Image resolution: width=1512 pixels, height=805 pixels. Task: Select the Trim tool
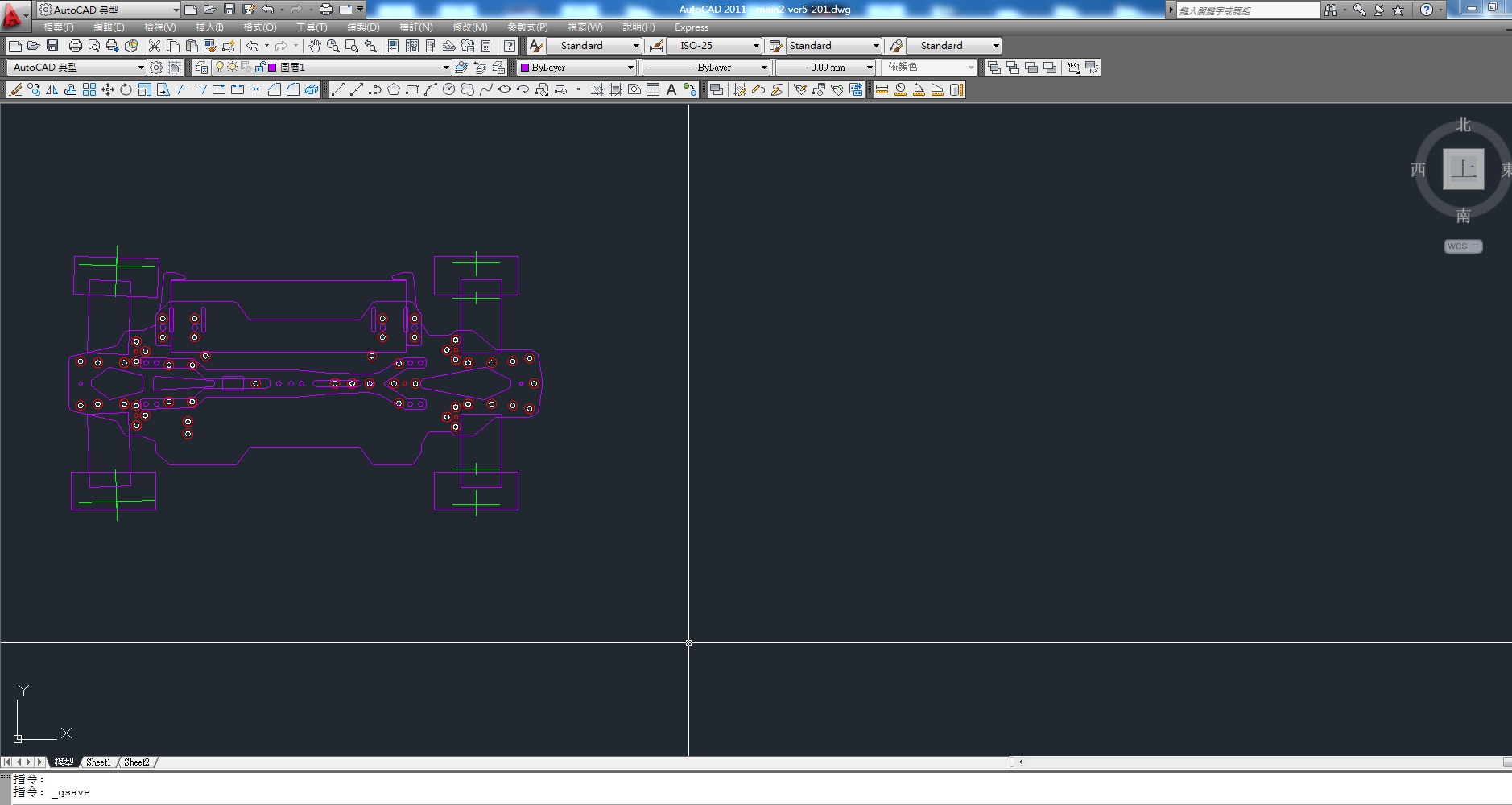click(182, 89)
